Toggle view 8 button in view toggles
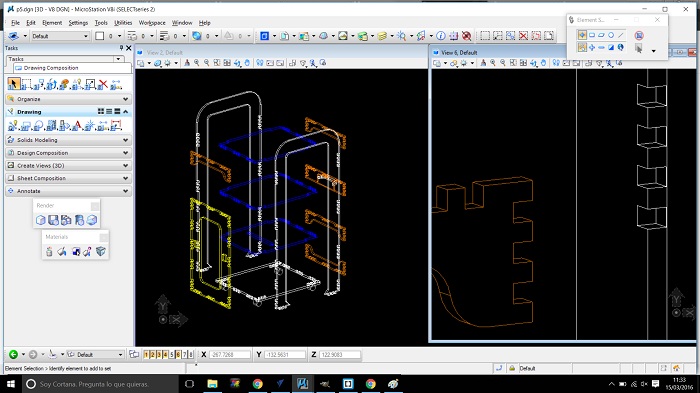The height and width of the screenshot is (393, 700). coord(191,355)
